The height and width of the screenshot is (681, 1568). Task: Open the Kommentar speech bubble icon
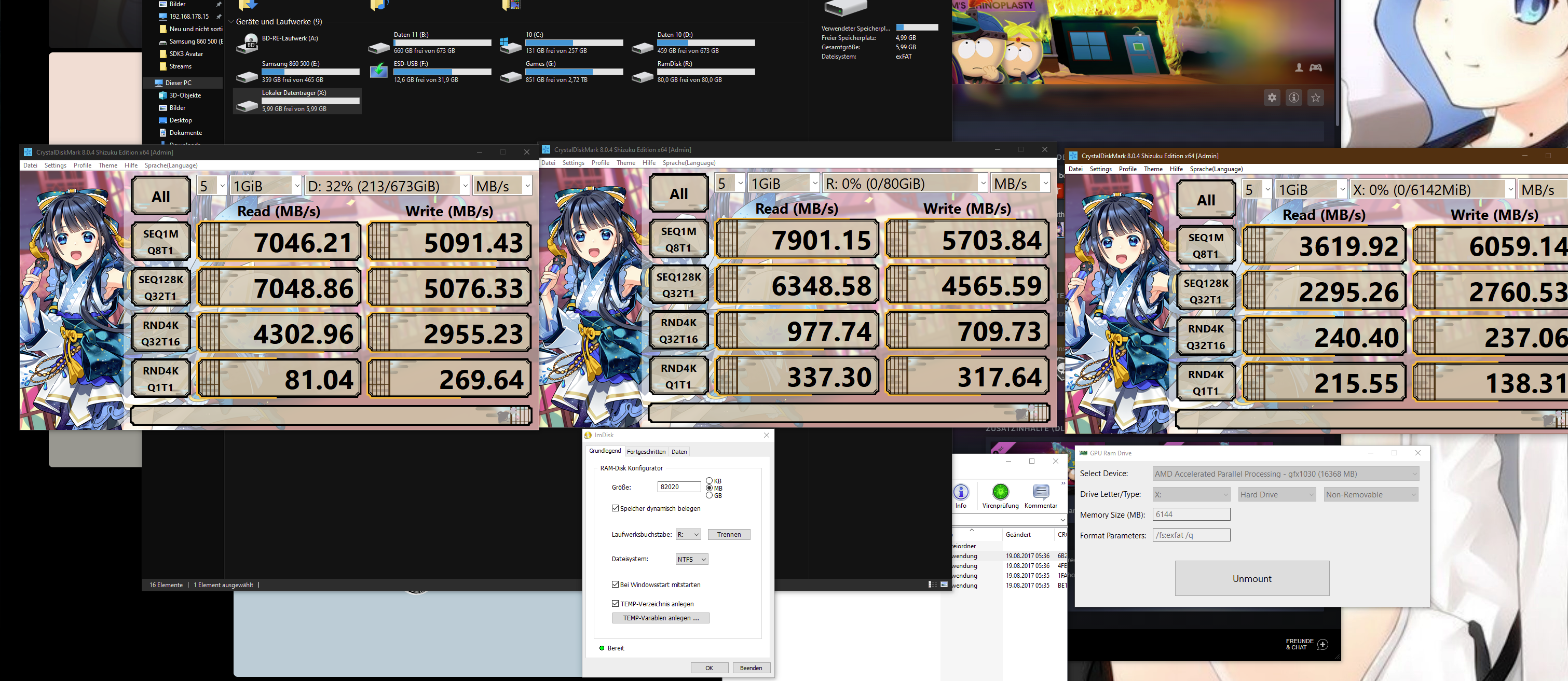coord(1040,492)
